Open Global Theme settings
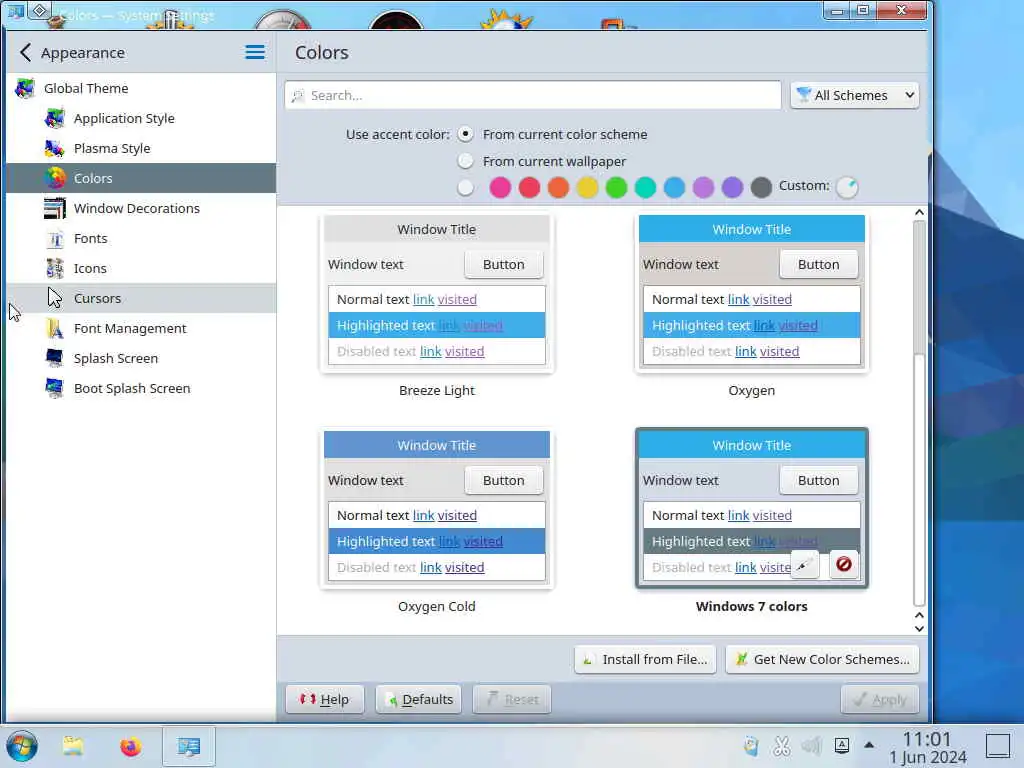Image resolution: width=1024 pixels, height=768 pixels. [140, 88]
